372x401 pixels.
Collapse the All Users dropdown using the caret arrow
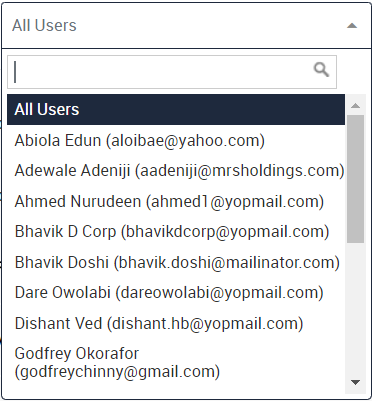click(x=352, y=26)
